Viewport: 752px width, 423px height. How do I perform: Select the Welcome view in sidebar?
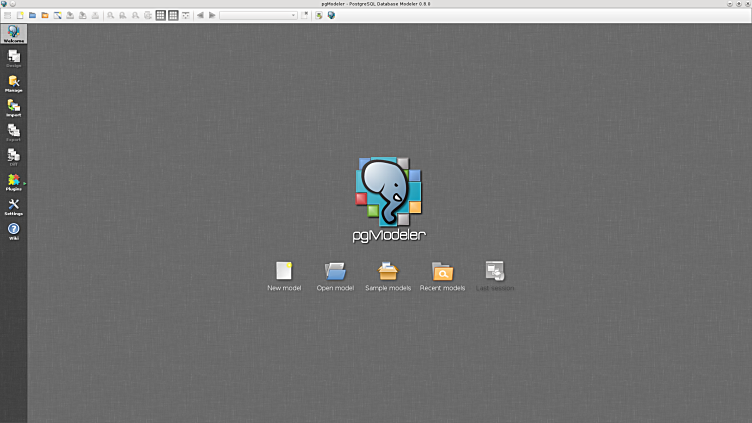point(14,34)
